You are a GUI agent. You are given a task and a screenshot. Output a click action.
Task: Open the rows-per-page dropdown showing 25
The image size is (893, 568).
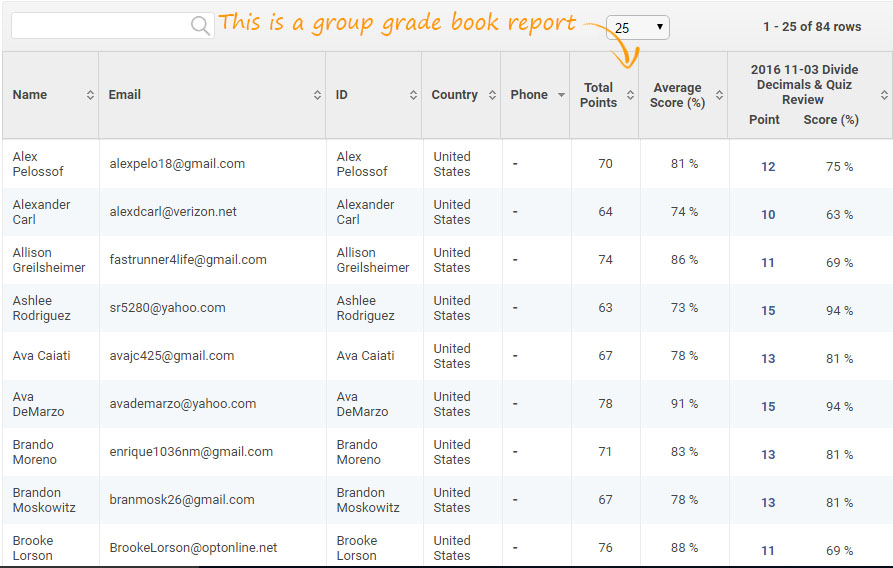tap(637, 28)
